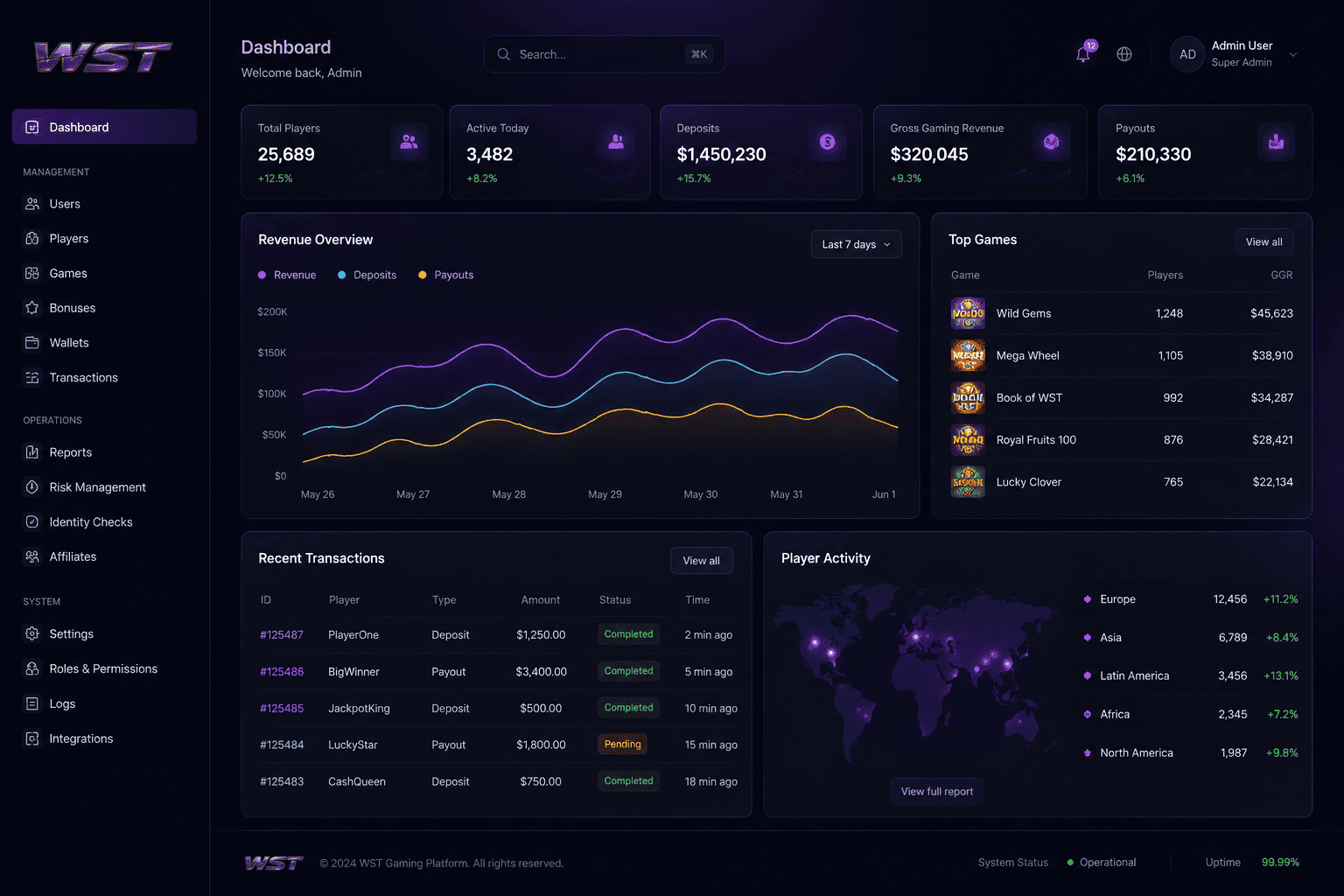
Task: Click the Risk Management icon
Action: click(32, 487)
